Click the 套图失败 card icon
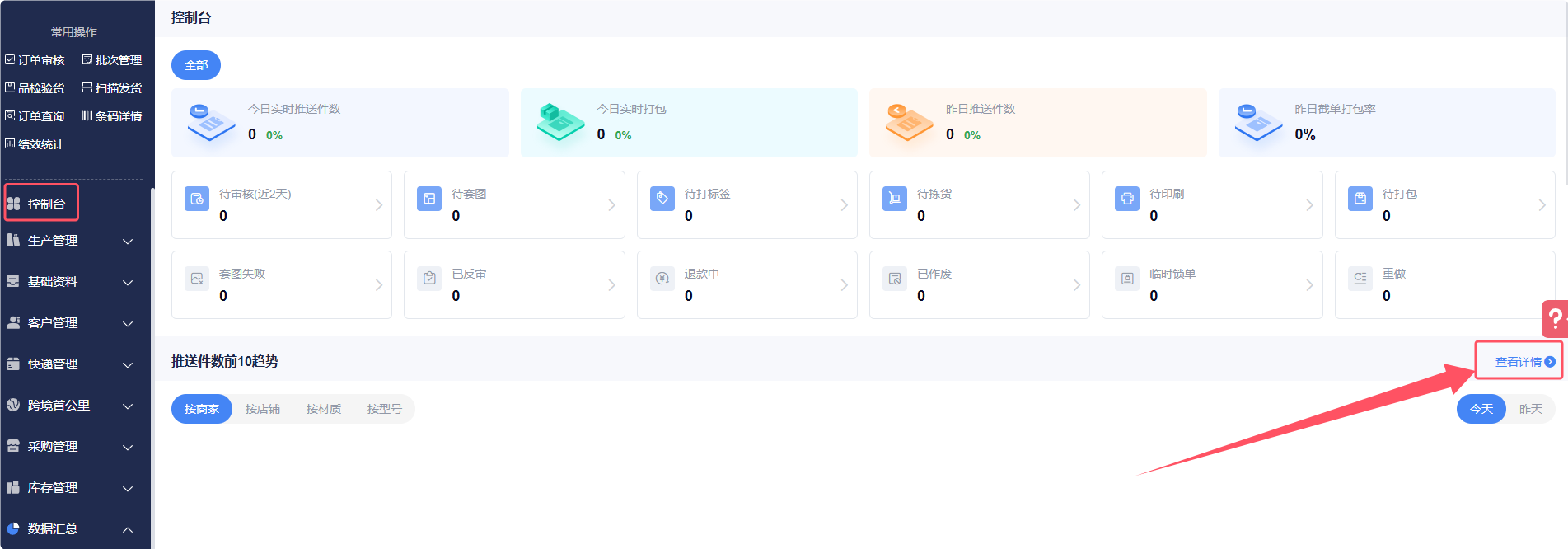Screen dimensions: 1568x549 [197, 279]
